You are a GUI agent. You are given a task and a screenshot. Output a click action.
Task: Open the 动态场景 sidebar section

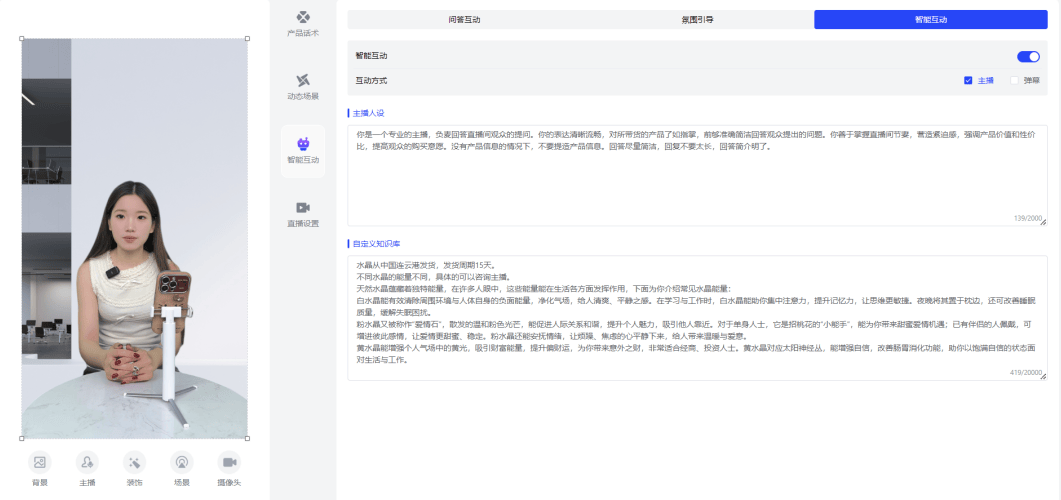[x=302, y=87]
